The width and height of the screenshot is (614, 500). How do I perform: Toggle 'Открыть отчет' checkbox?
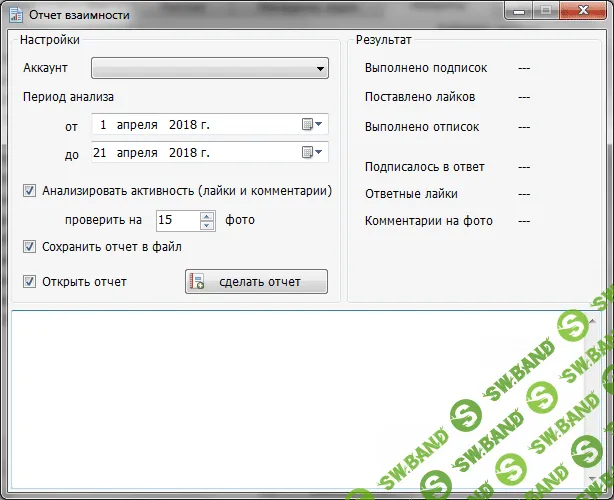pyautogui.click(x=29, y=282)
